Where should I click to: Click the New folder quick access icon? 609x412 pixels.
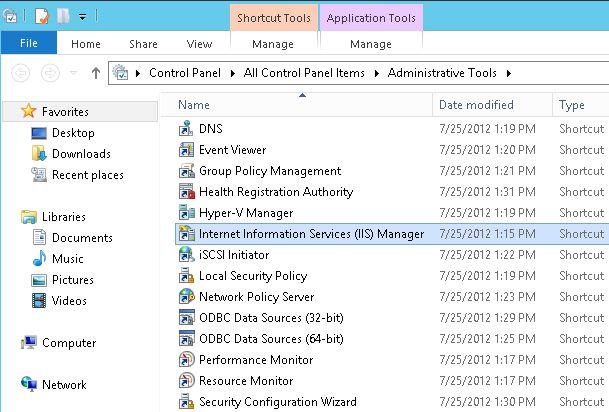click(x=63, y=16)
